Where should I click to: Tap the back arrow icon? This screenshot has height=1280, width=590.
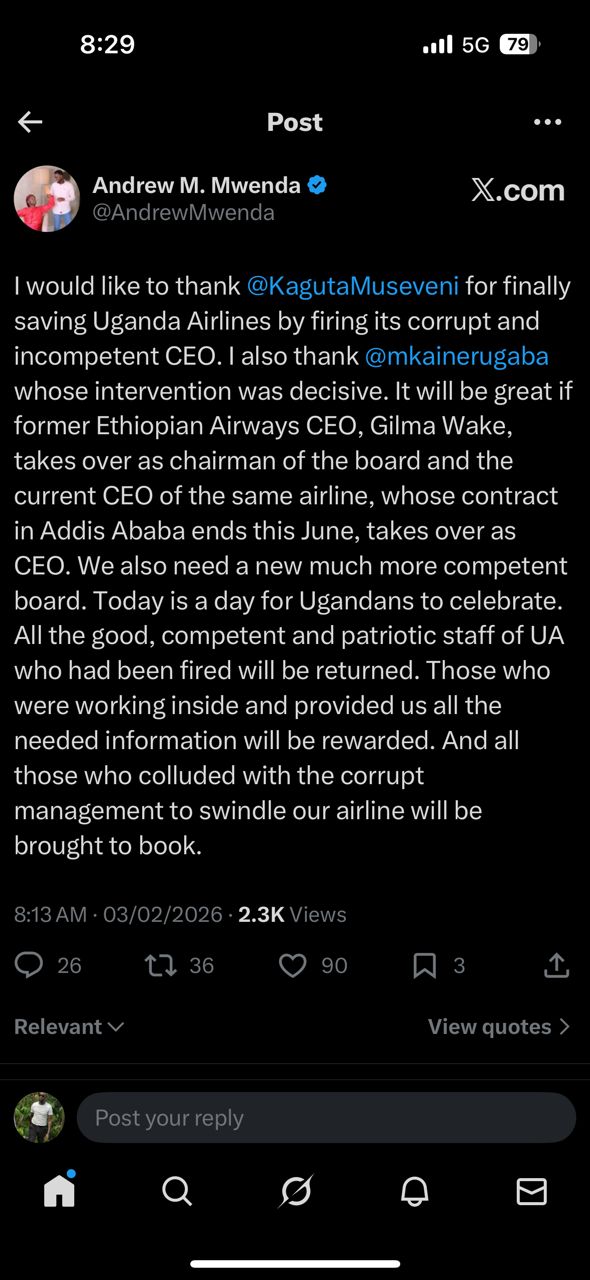click(30, 122)
